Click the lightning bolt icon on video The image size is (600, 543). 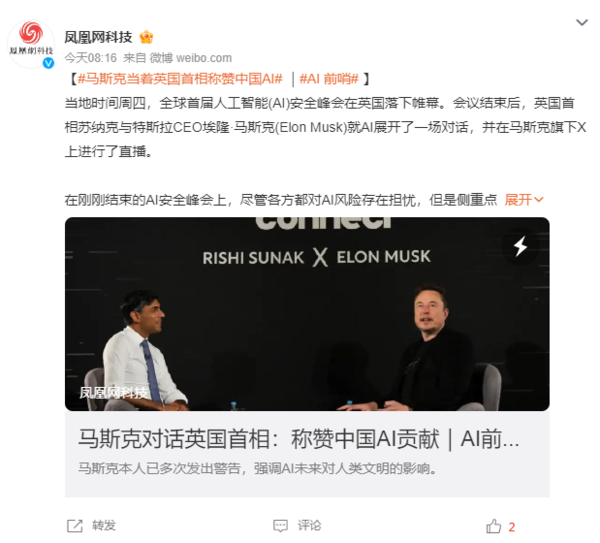(520, 246)
